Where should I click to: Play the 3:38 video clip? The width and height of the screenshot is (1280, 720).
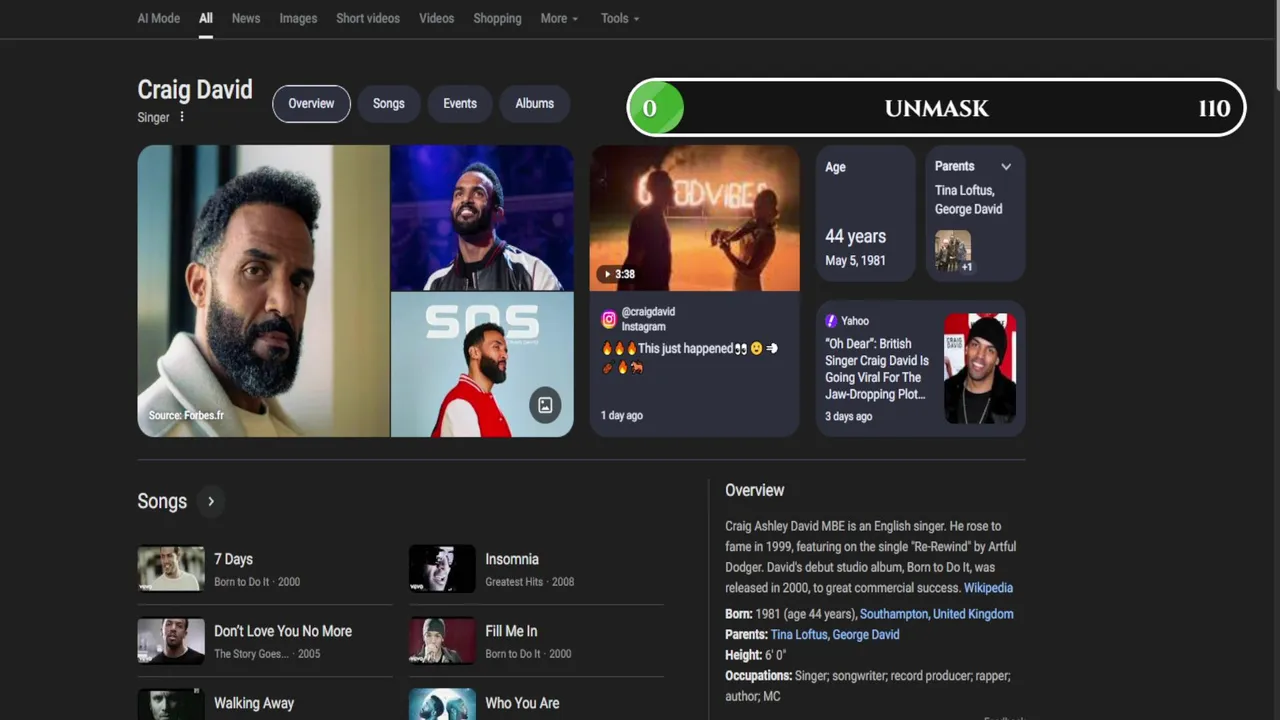tap(695, 218)
